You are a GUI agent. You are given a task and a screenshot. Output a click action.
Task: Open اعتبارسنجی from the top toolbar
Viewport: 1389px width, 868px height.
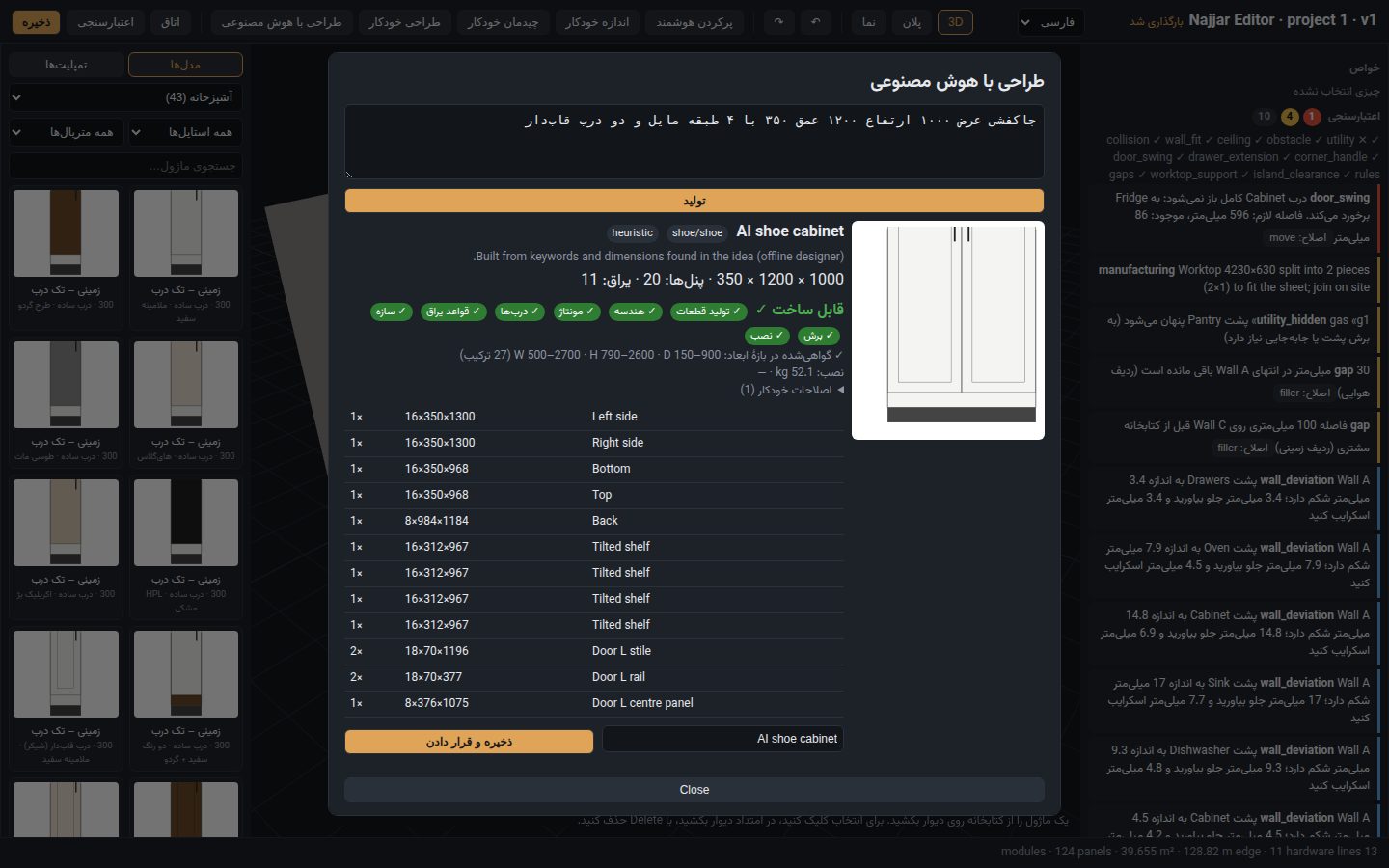(106, 22)
